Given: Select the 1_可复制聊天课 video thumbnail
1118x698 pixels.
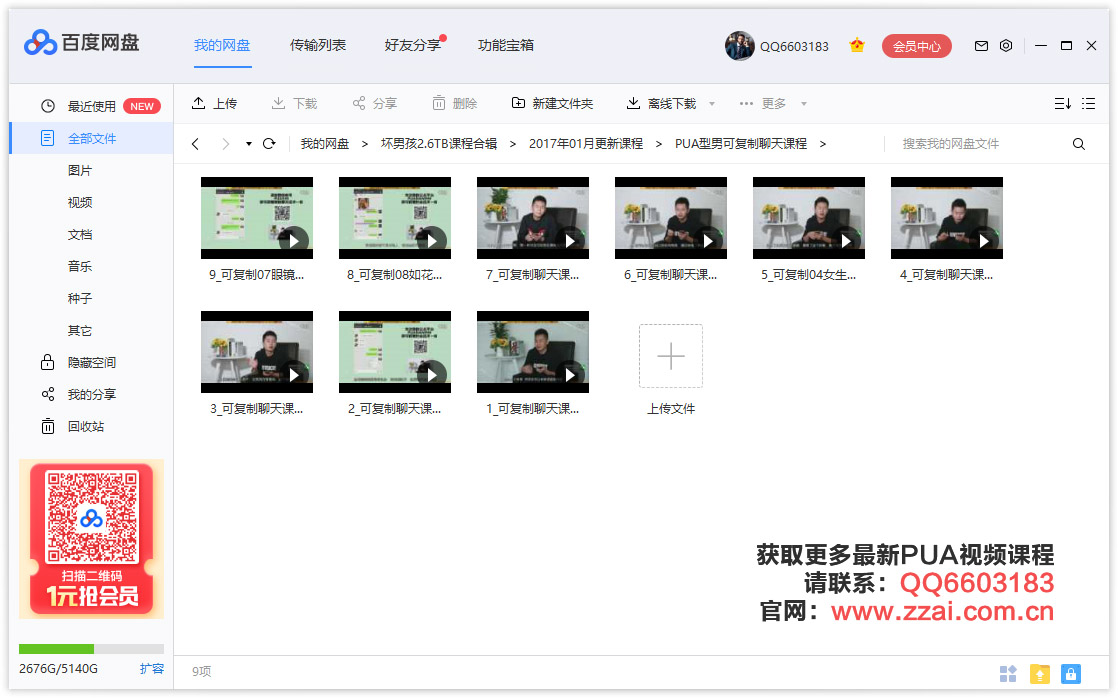Looking at the screenshot, I should point(533,352).
